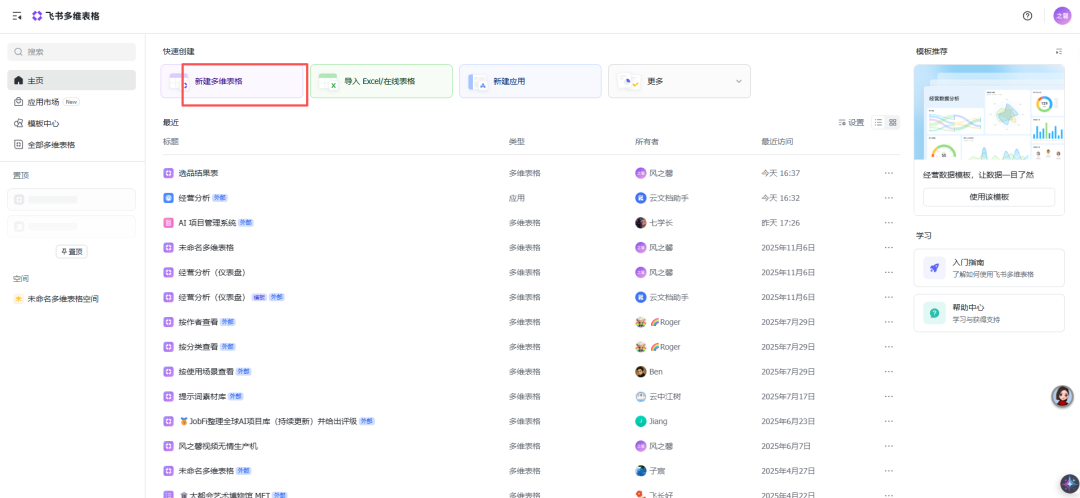Click 云文档助手 owner in 经营分析 app row
This screenshot has height=498, width=1080.
click(669, 198)
